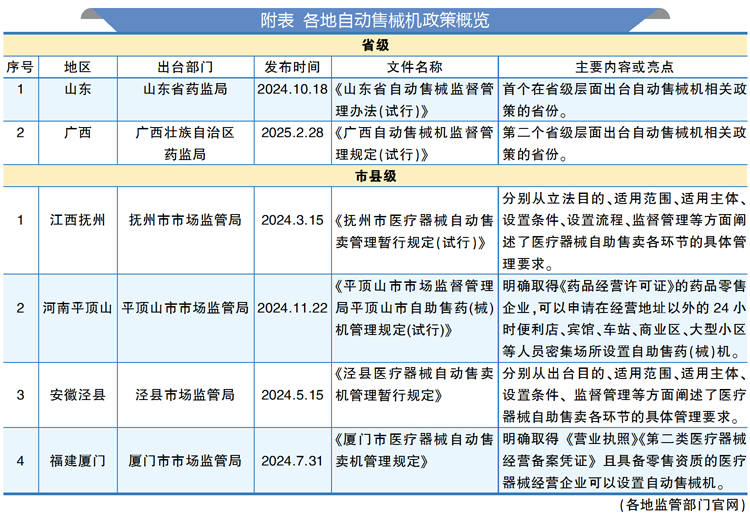The width and height of the screenshot is (750, 517).
Task: Click the description starting 分别从立法目的
Action: pos(624,231)
